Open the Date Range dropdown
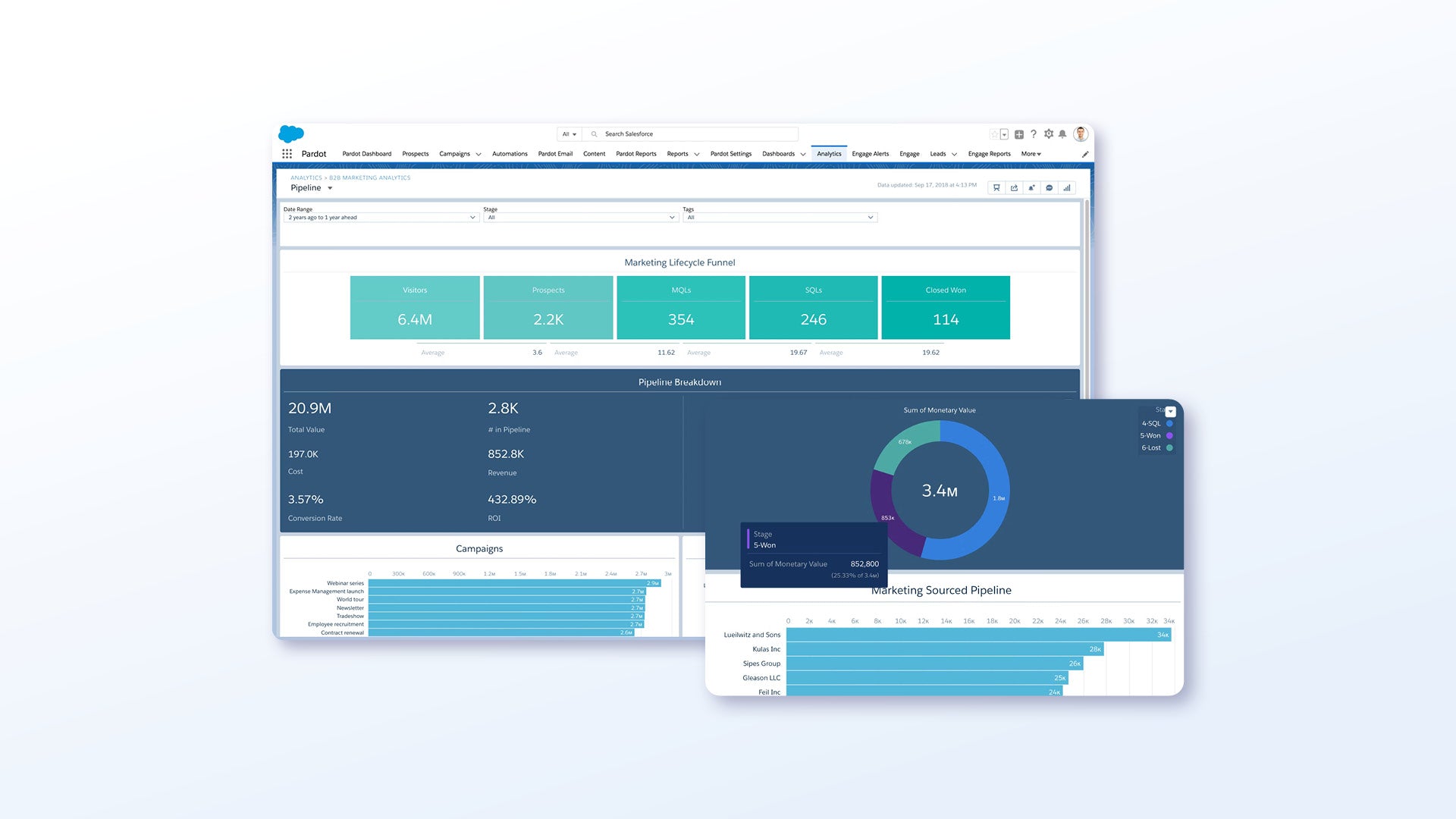 pos(381,218)
